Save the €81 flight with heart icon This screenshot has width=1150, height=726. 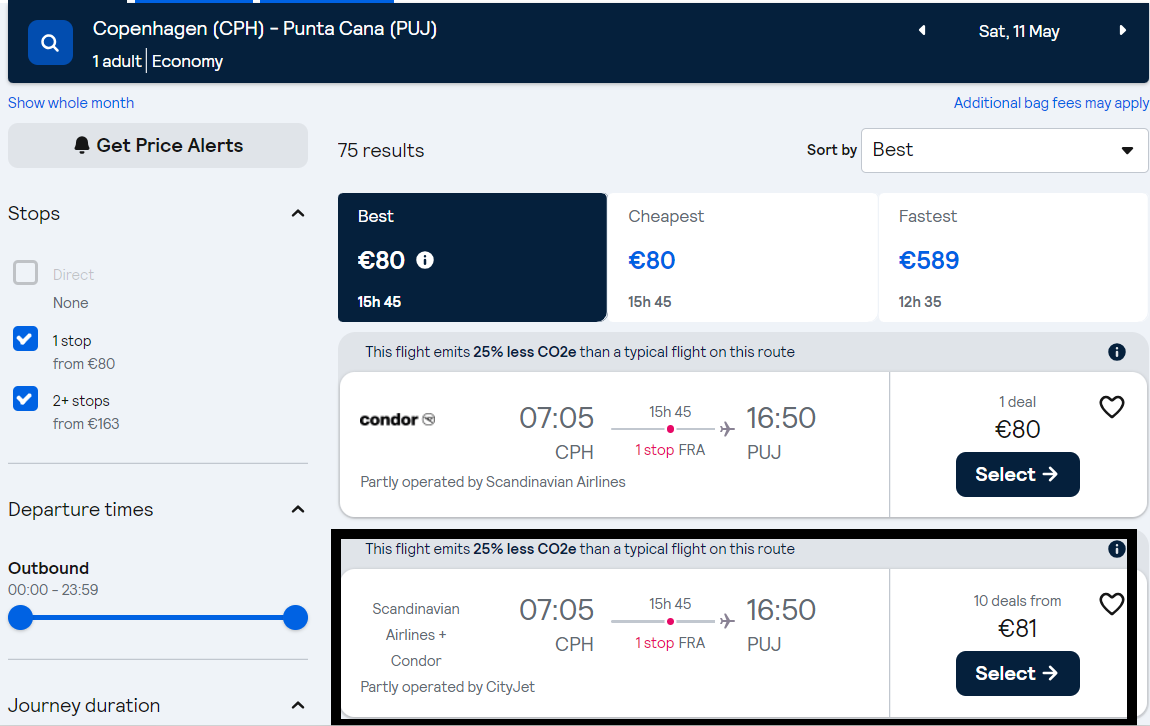point(1112,604)
